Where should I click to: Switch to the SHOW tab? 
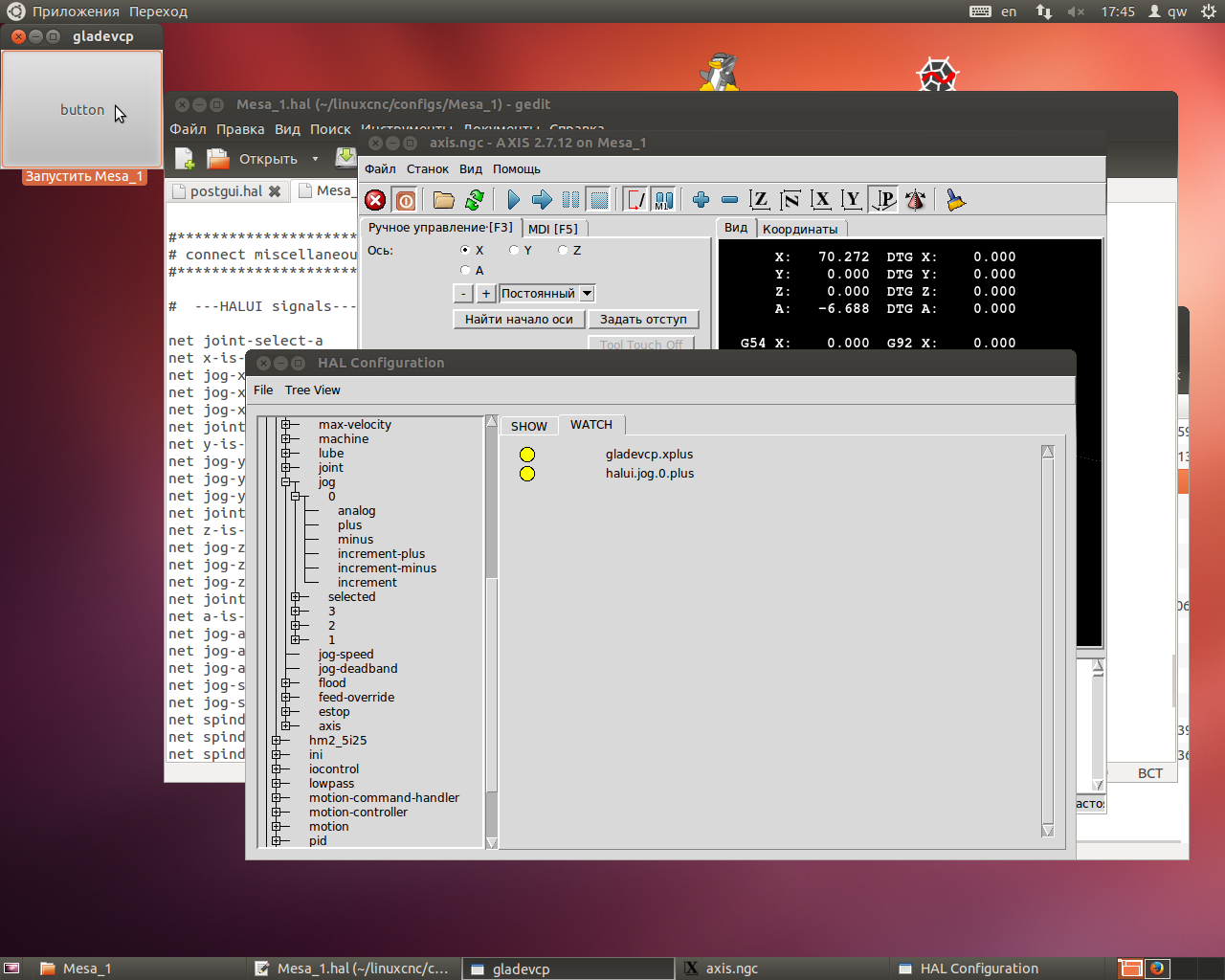point(528,426)
